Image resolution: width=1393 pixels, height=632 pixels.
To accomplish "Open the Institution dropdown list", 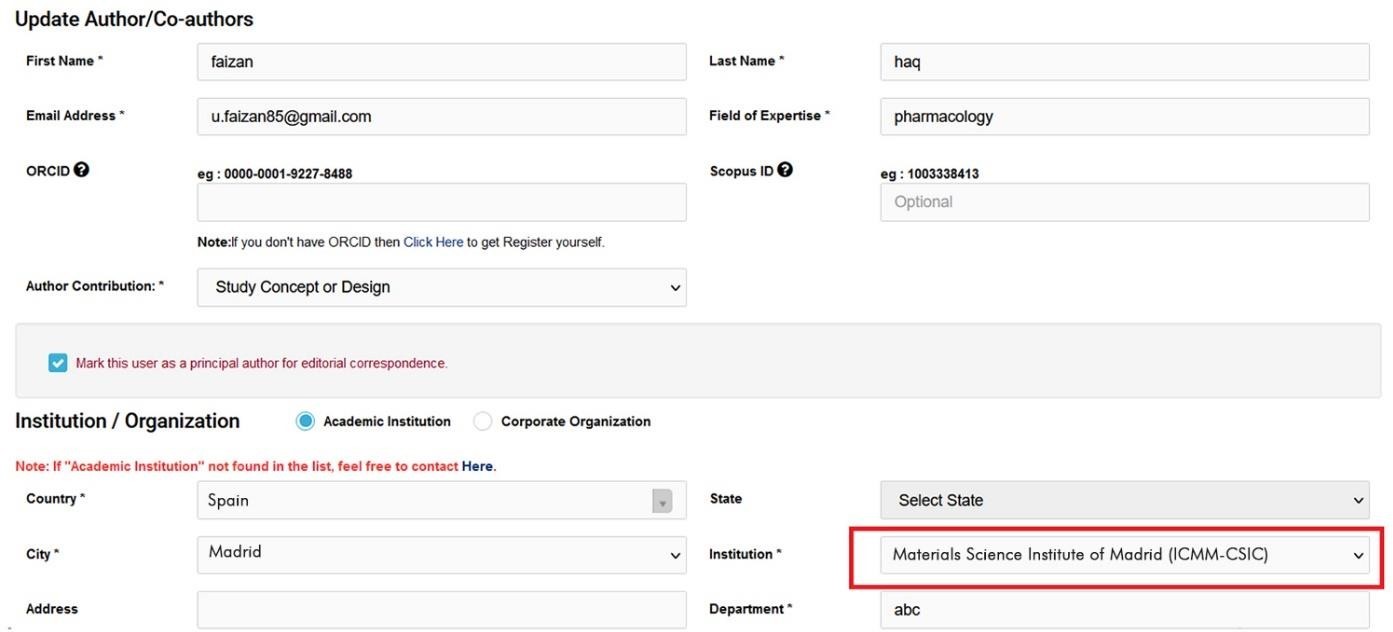I will point(1124,554).
